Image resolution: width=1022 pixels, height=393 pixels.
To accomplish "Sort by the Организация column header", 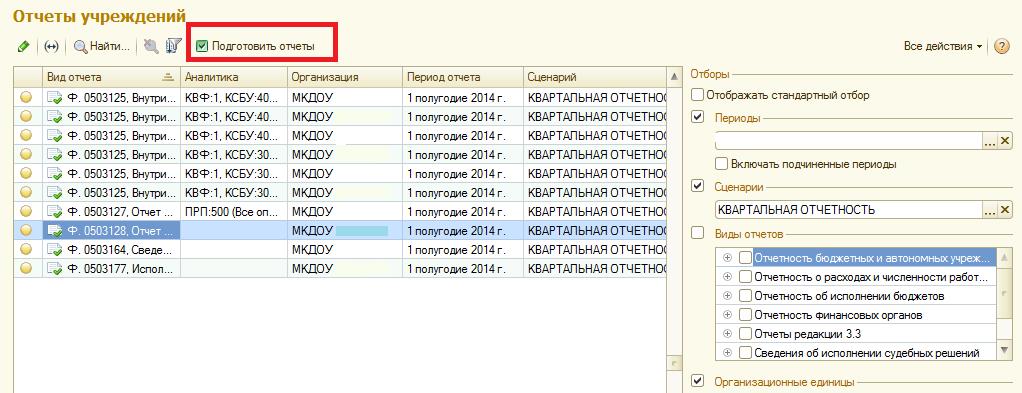I will [345, 77].
